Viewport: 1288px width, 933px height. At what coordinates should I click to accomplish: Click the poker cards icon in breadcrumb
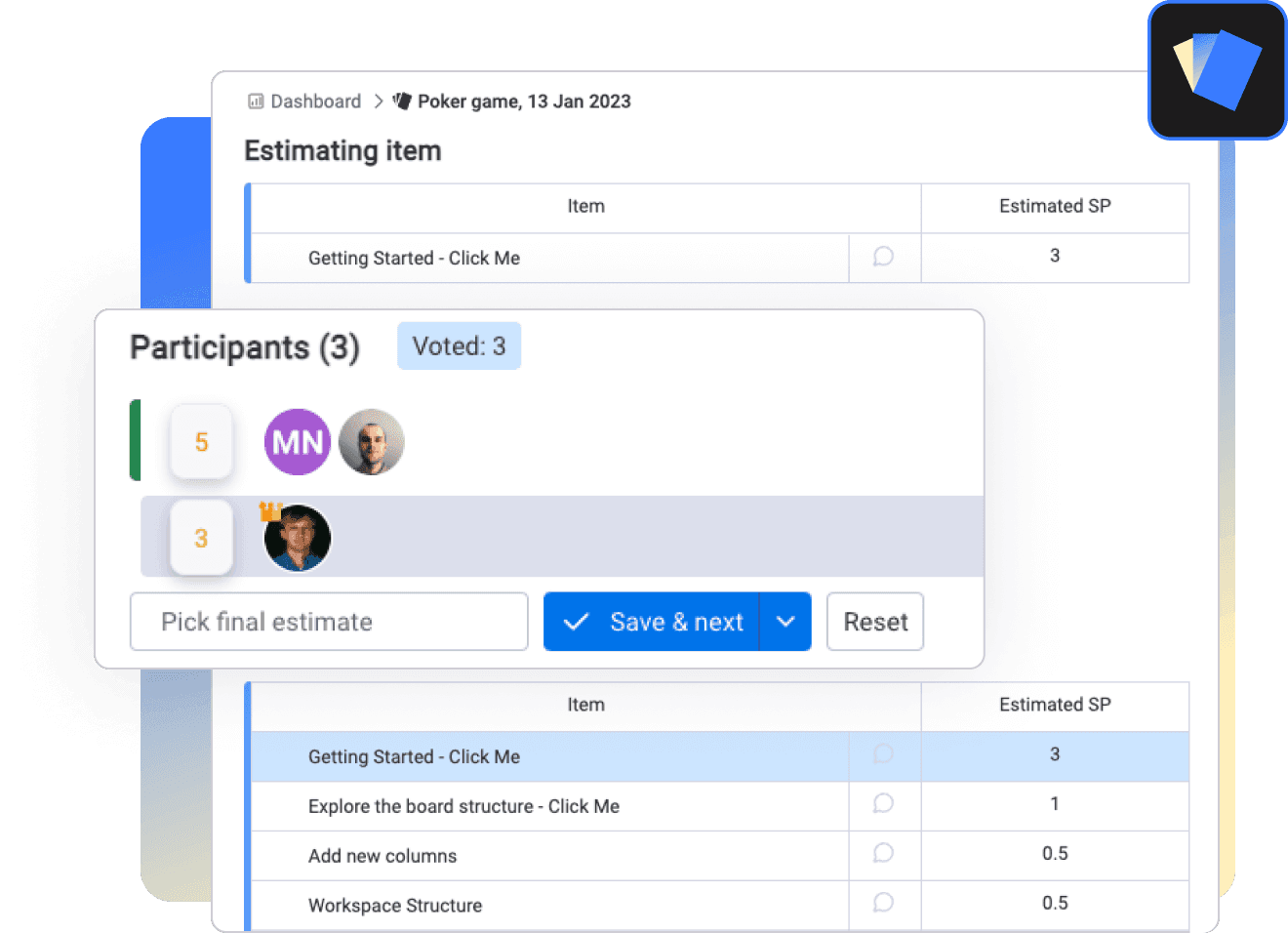tap(402, 101)
